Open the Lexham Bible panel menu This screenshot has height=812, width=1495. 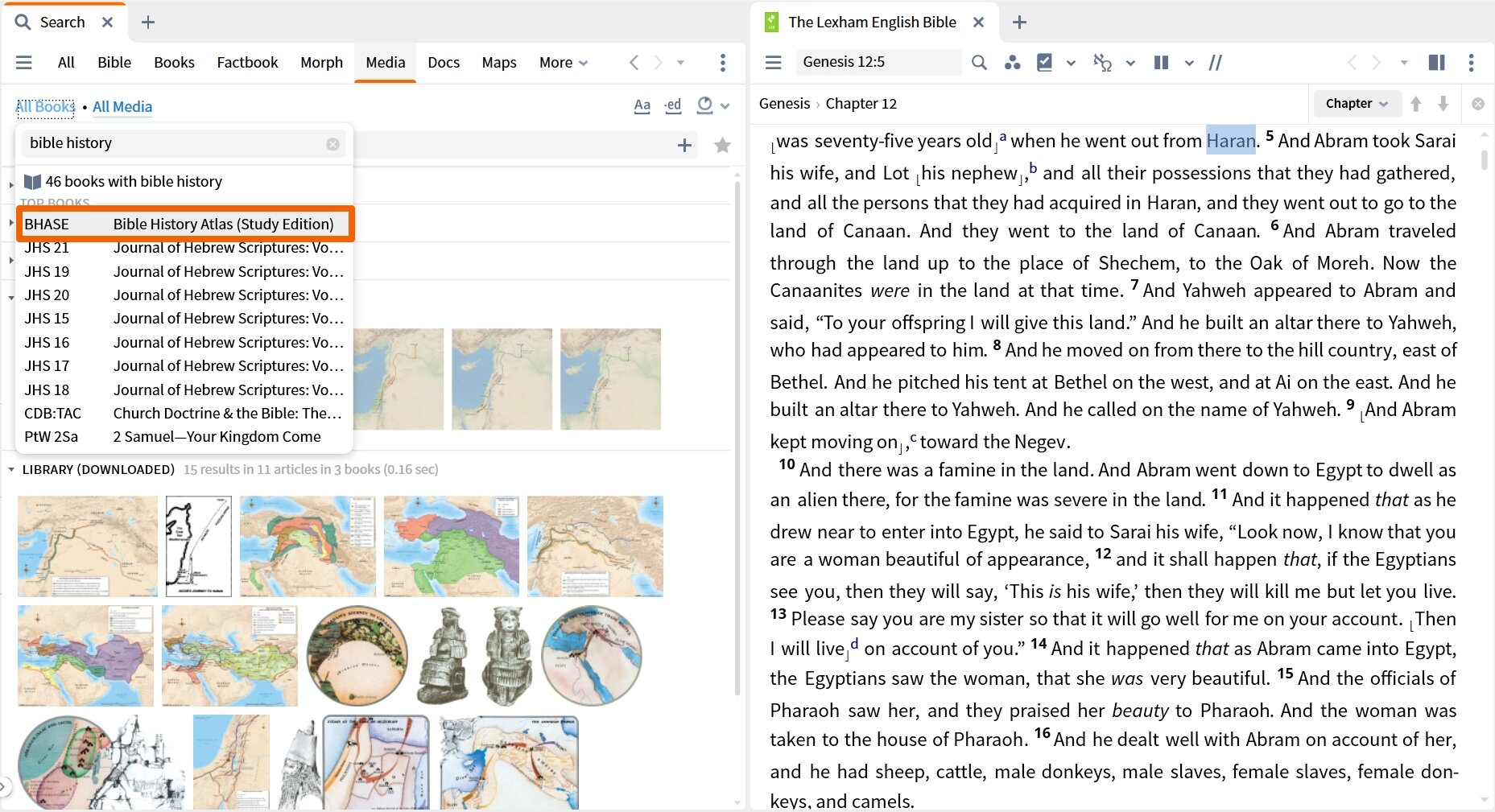(x=773, y=62)
